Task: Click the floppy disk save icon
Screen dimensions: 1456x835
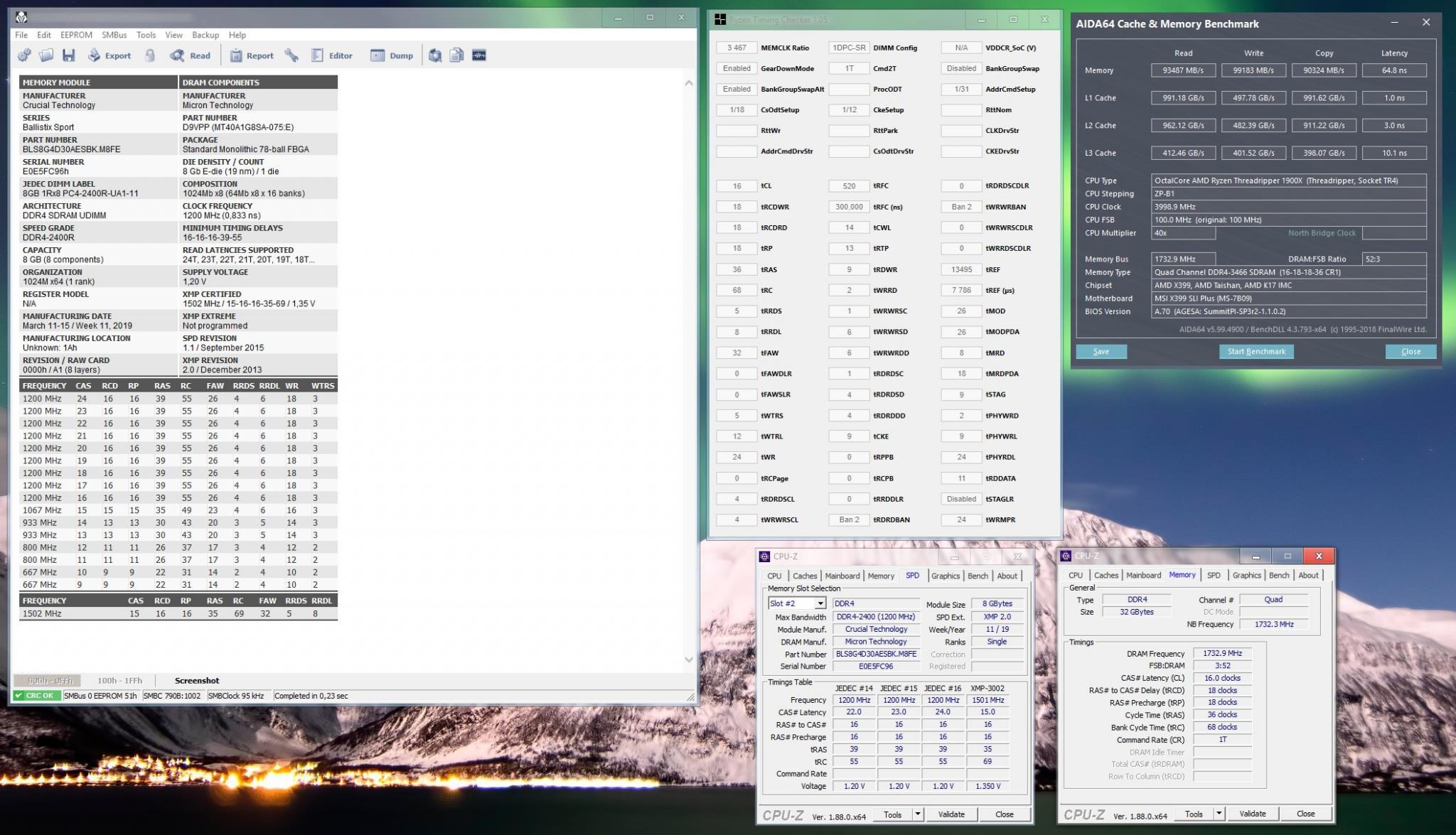Action: pyautogui.click(x=69, y=55)
